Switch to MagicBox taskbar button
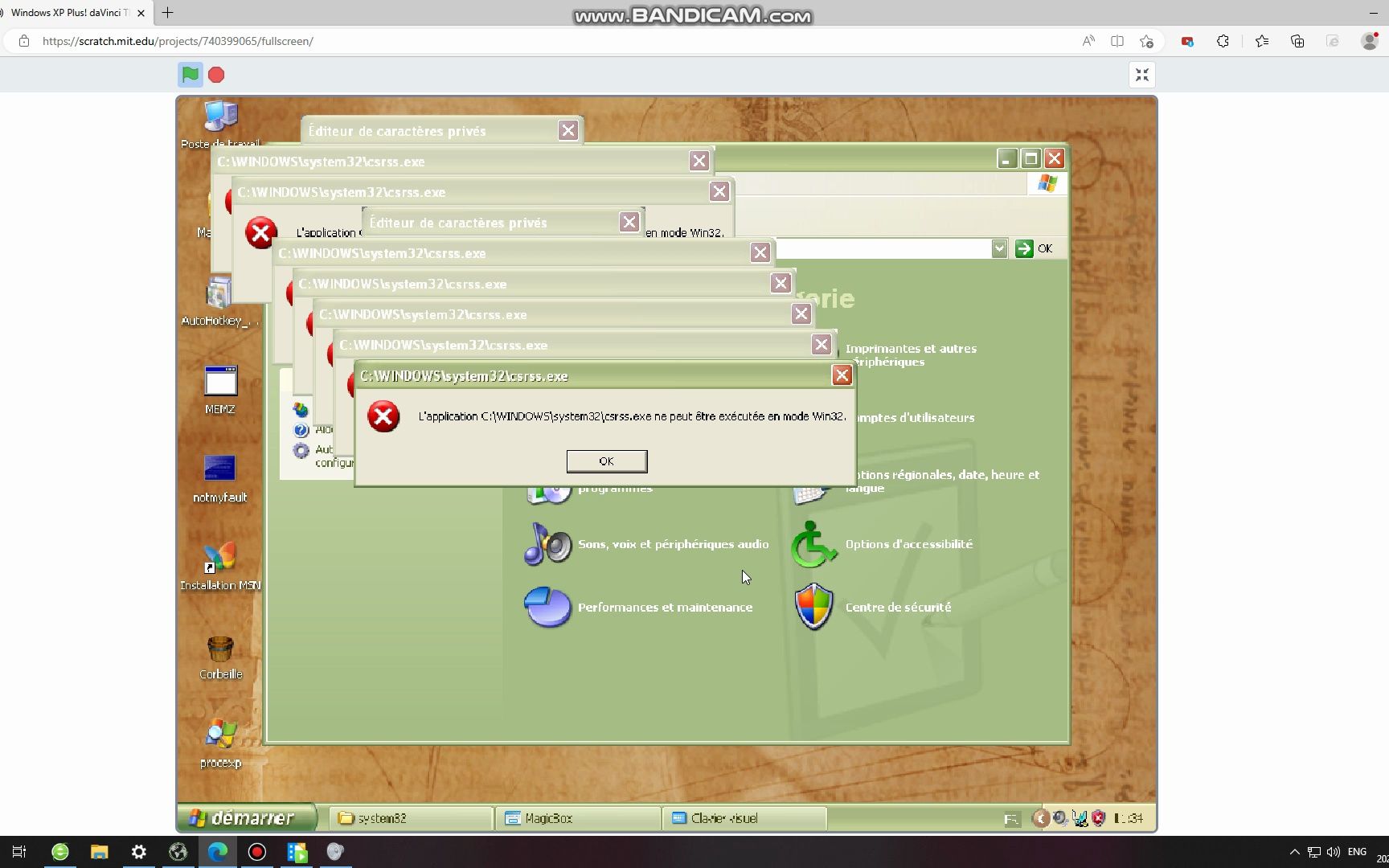The height and width of the screenshot is (868, 1389). [x=578, y=818]
